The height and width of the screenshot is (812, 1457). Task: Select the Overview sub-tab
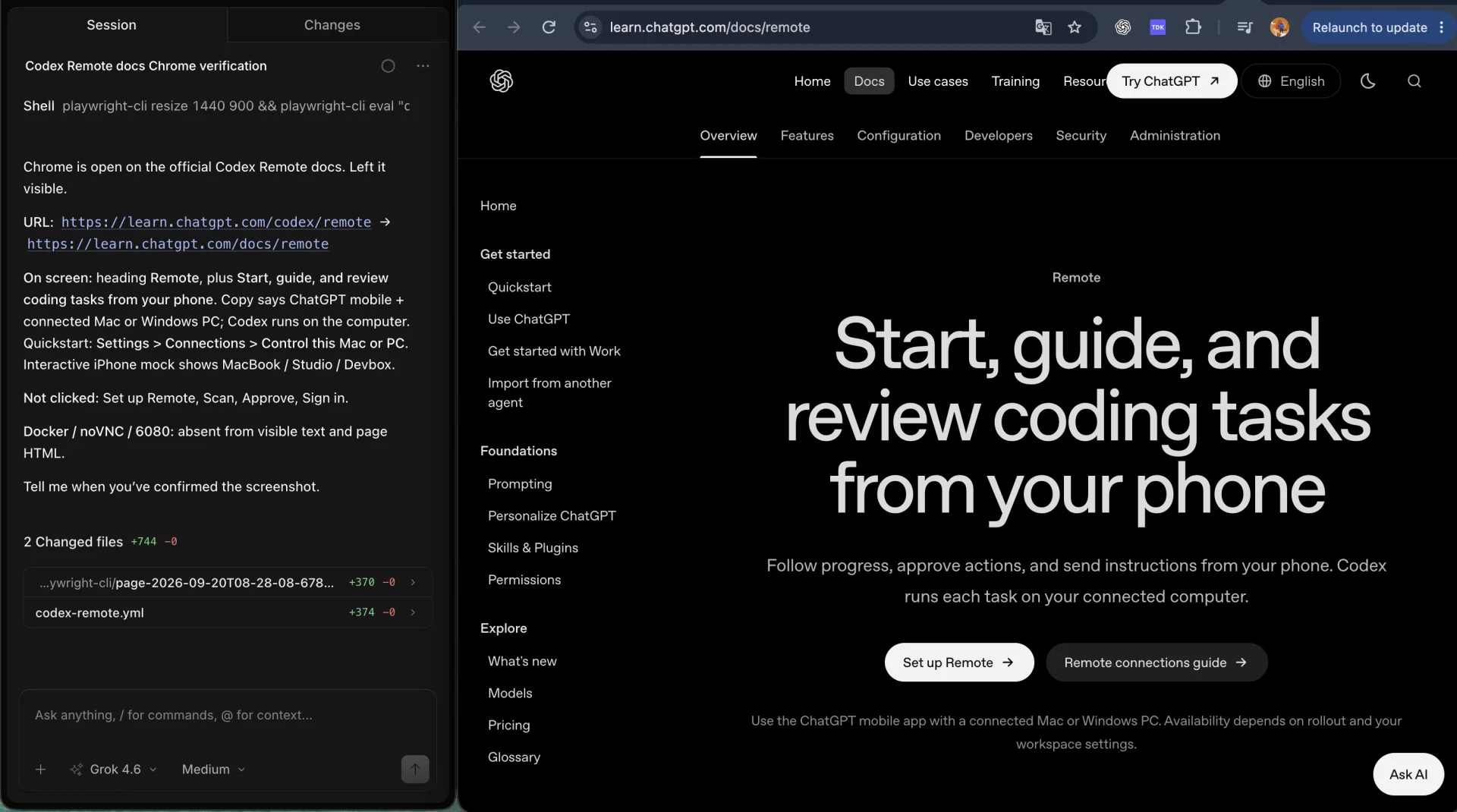[728, 136]
